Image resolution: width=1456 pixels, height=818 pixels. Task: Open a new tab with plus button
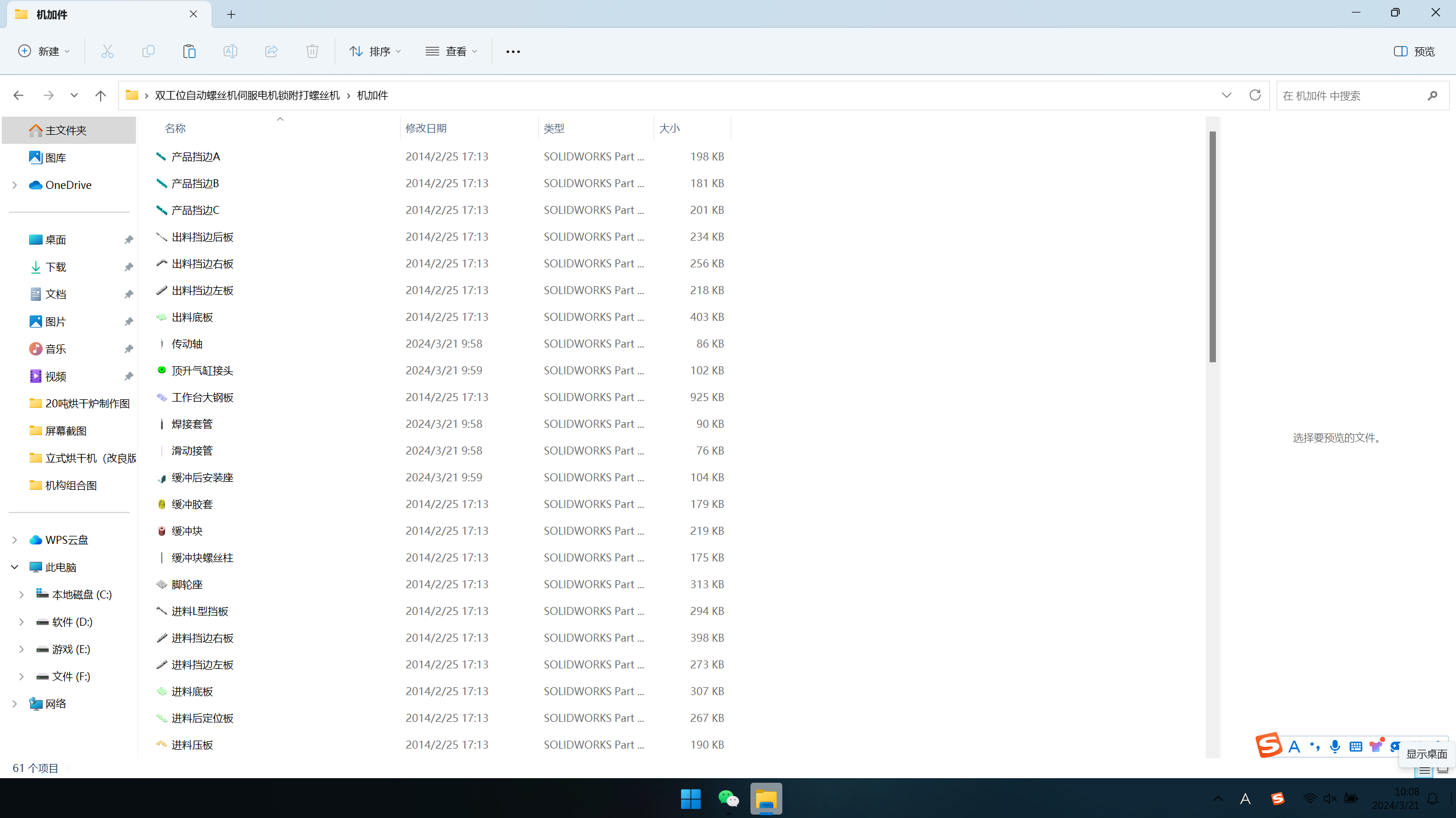click(231, 14)
